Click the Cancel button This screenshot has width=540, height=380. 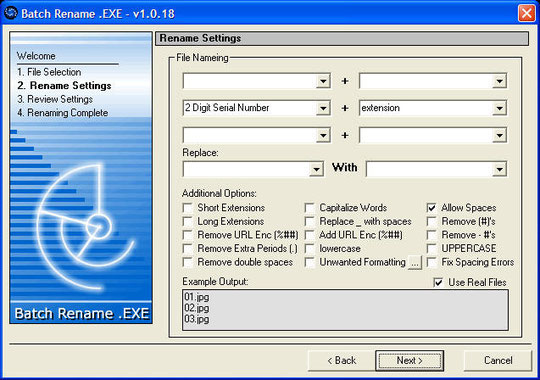click(498, 360)
